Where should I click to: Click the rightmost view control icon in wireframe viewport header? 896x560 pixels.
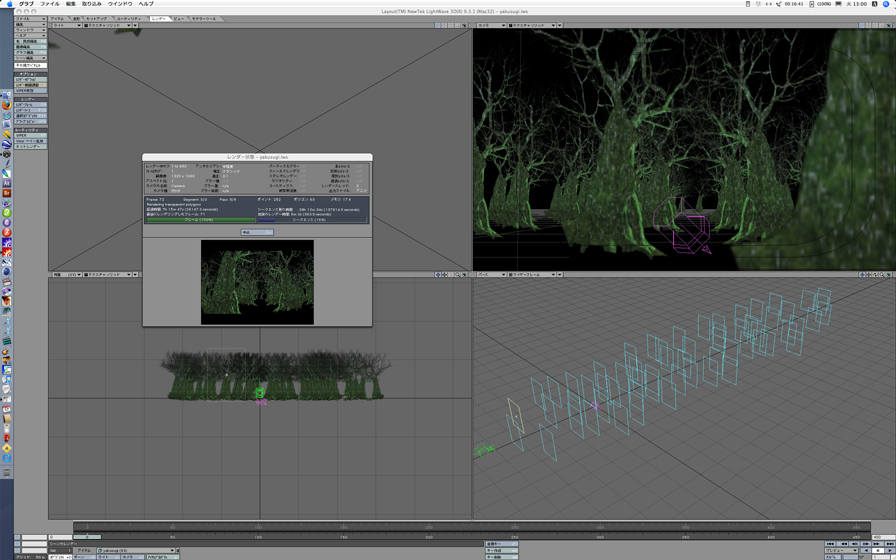pyautogui.click(x=888, y=275)
